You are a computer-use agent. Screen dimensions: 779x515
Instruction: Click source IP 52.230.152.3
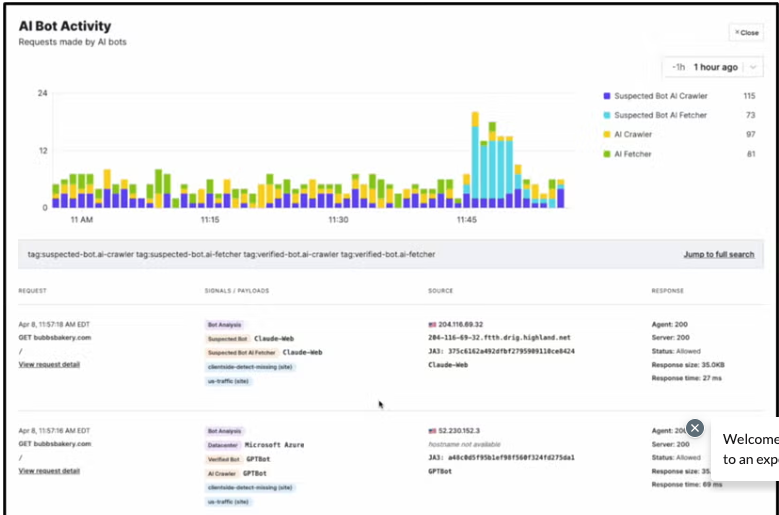point(459,431)
